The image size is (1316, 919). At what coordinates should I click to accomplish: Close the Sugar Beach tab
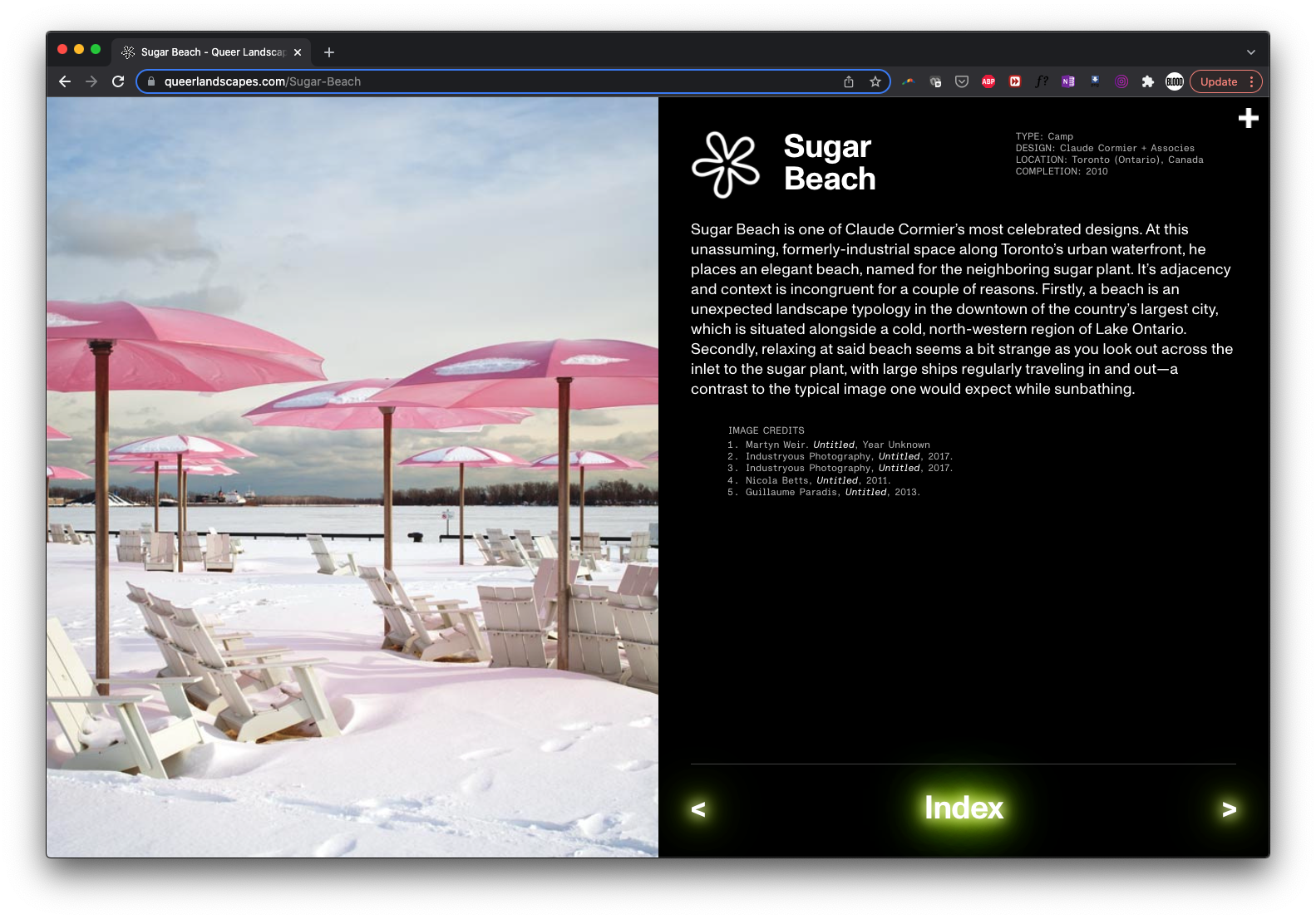(x=298, y=52)
